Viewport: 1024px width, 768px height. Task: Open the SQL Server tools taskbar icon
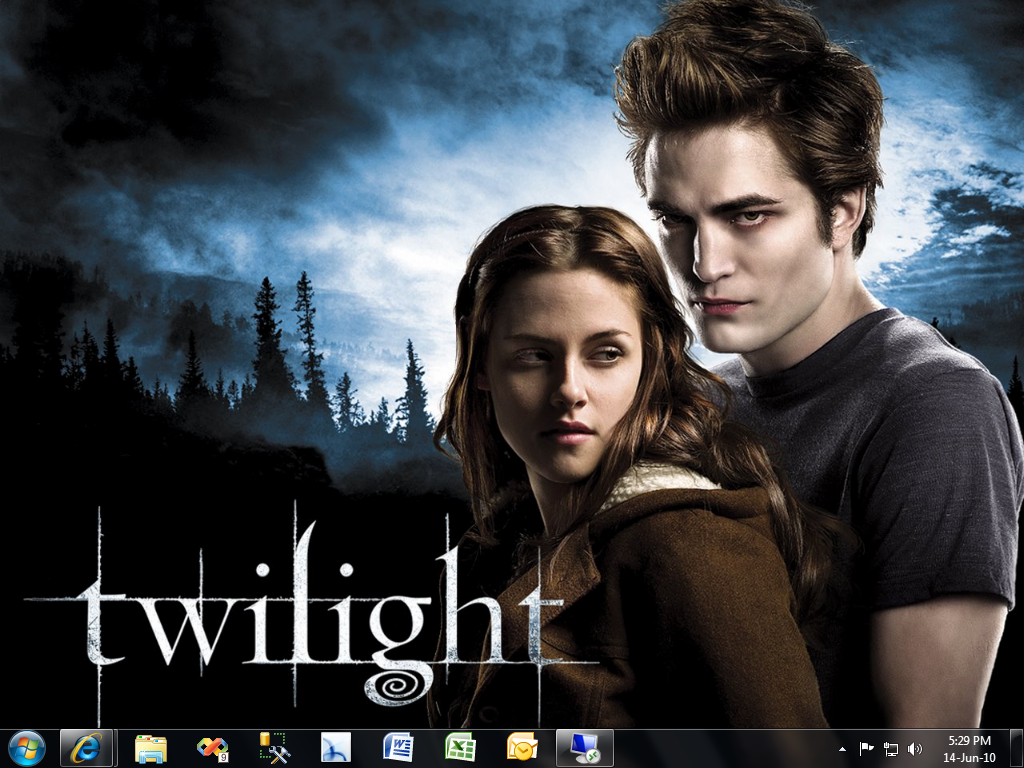(274, 748)
